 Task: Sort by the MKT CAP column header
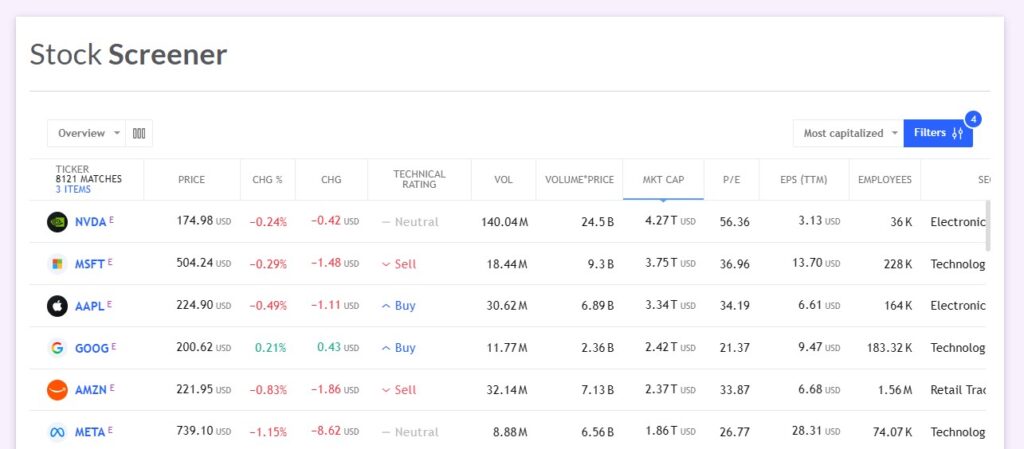(663, 179)
